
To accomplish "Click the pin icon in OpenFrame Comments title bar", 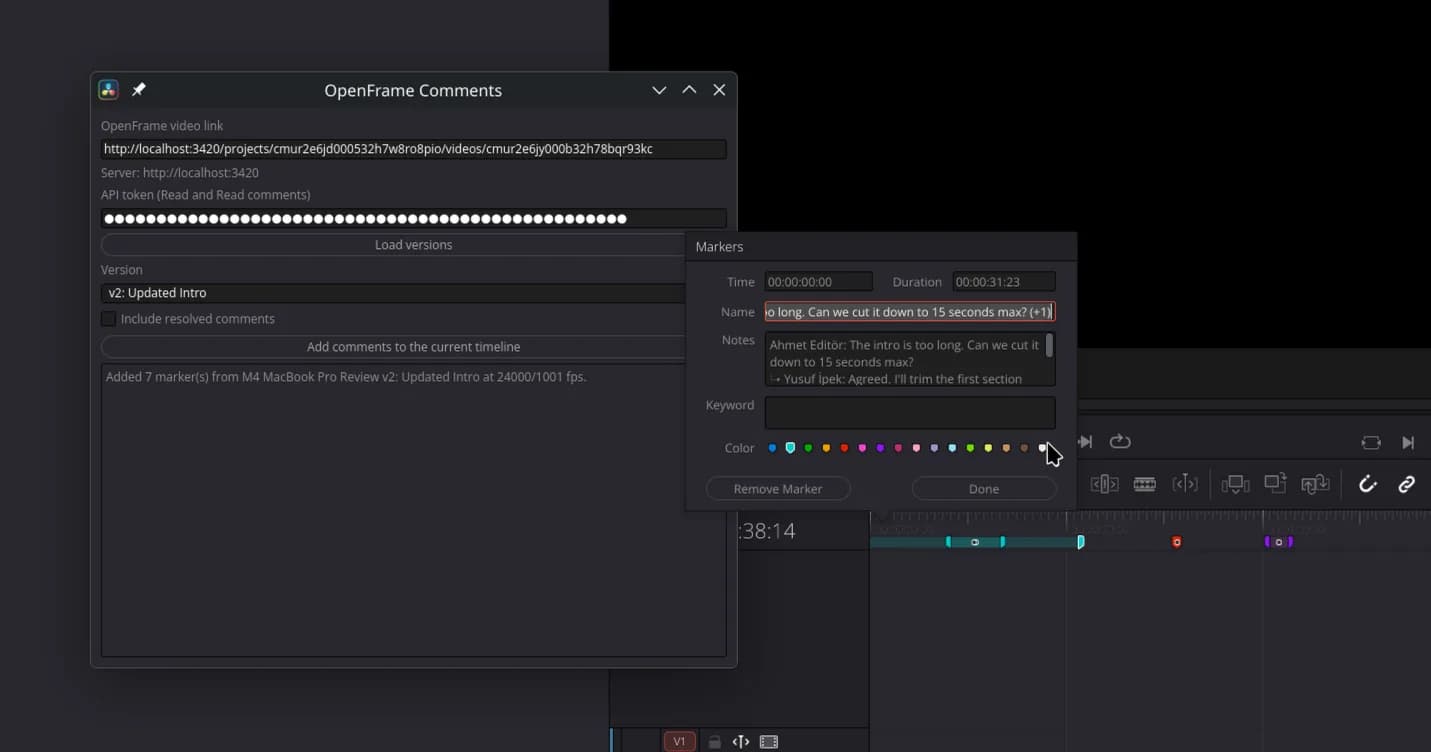I will 139,90.
